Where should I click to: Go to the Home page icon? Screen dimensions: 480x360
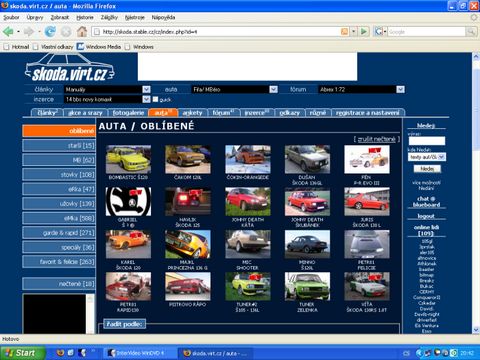click(82, 32)
